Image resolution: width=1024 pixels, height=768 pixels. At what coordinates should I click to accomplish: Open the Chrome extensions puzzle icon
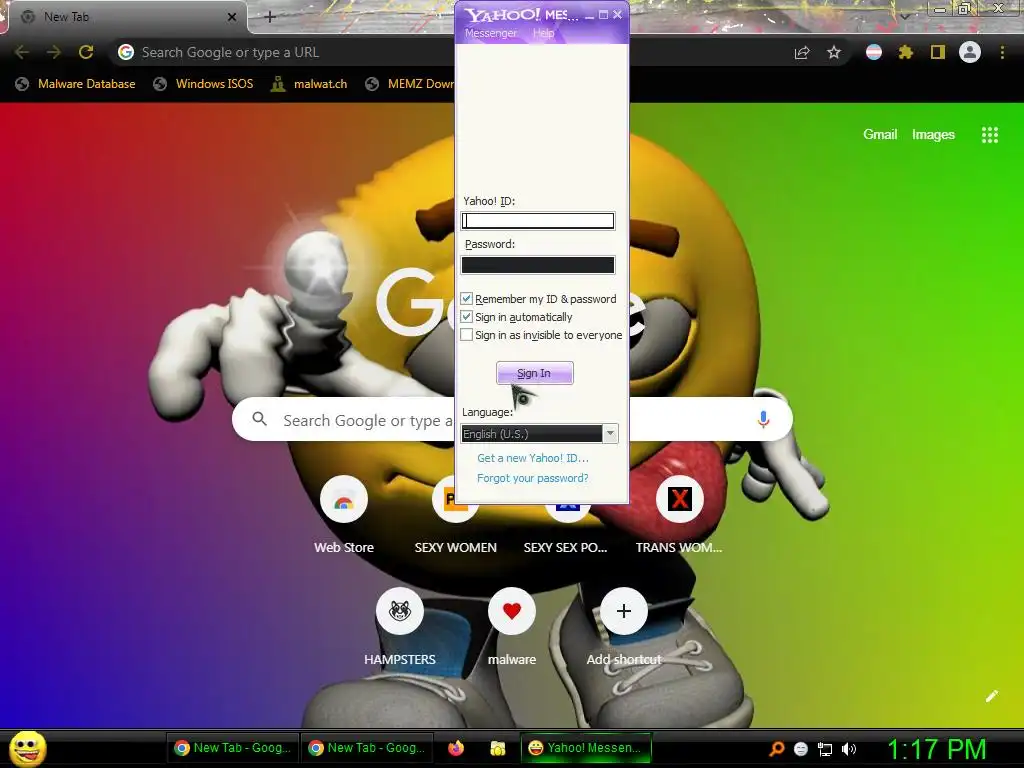pyautogui.click(x=905, y=52)
